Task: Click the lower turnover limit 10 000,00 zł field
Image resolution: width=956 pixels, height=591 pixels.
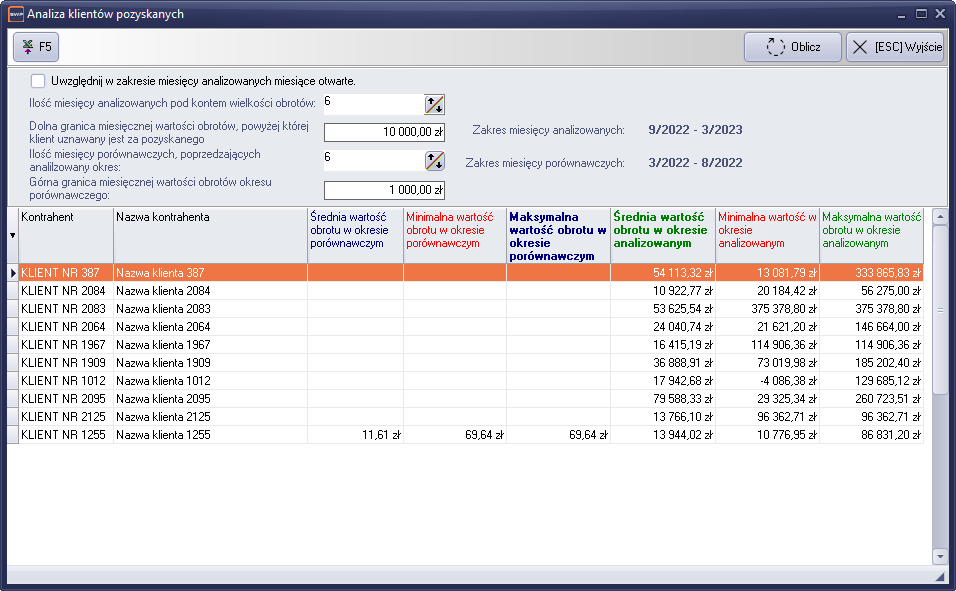Action: click(x=384, y=132)
